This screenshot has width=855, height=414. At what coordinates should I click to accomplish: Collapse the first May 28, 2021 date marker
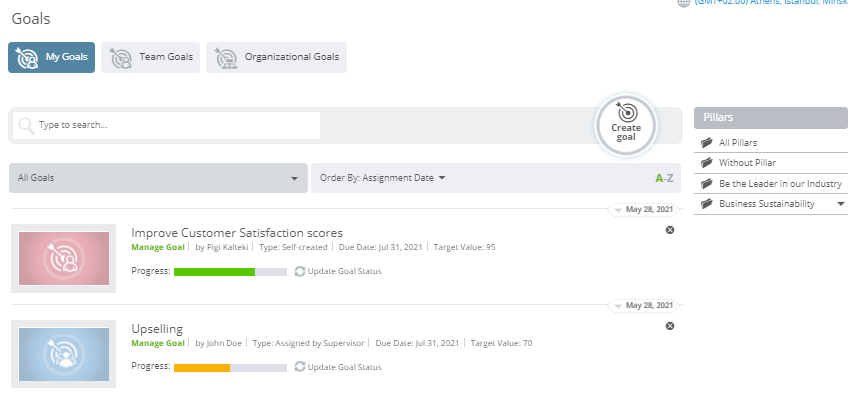(x=618, y=209)
